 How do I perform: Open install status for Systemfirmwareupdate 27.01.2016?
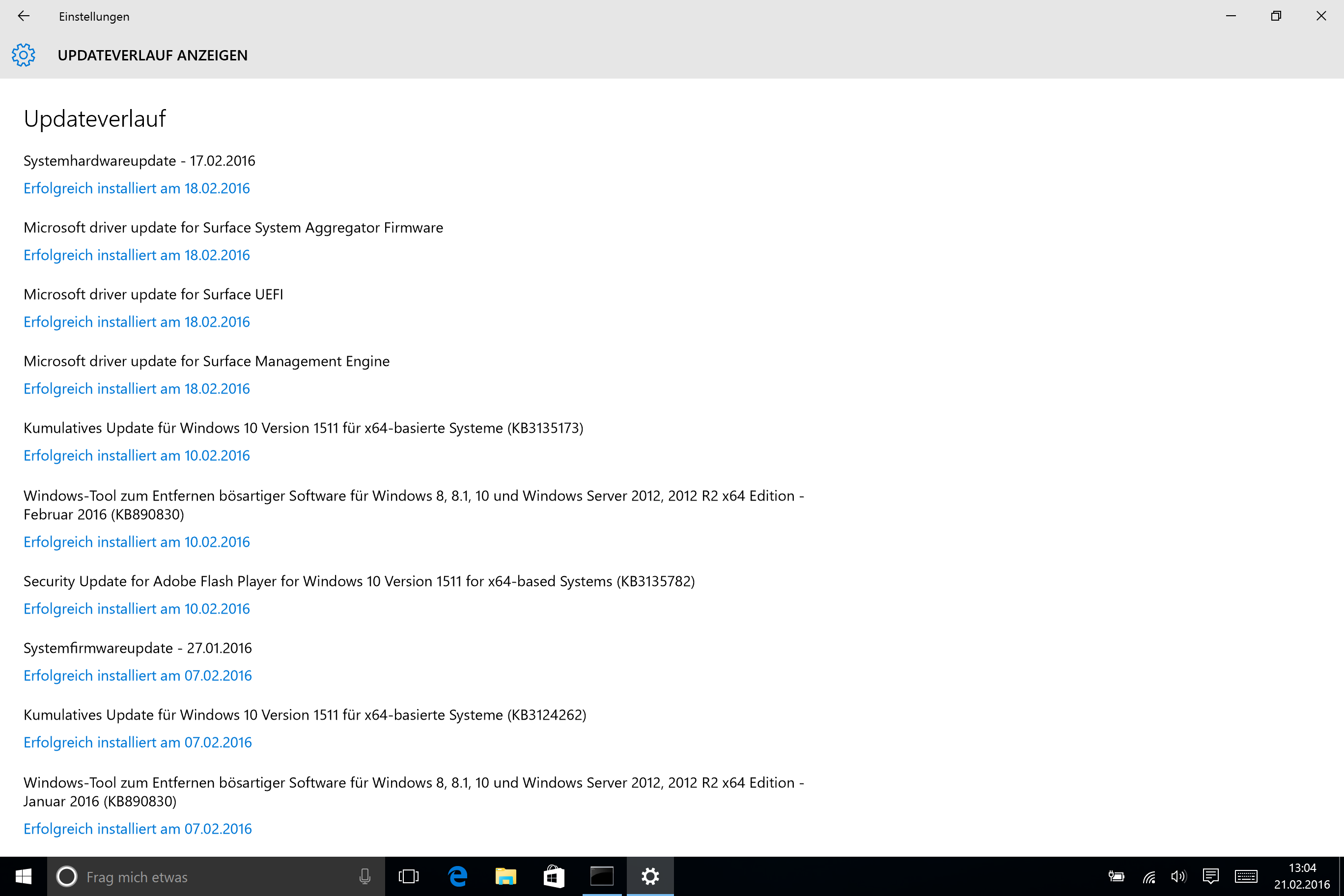coord(138,676)
